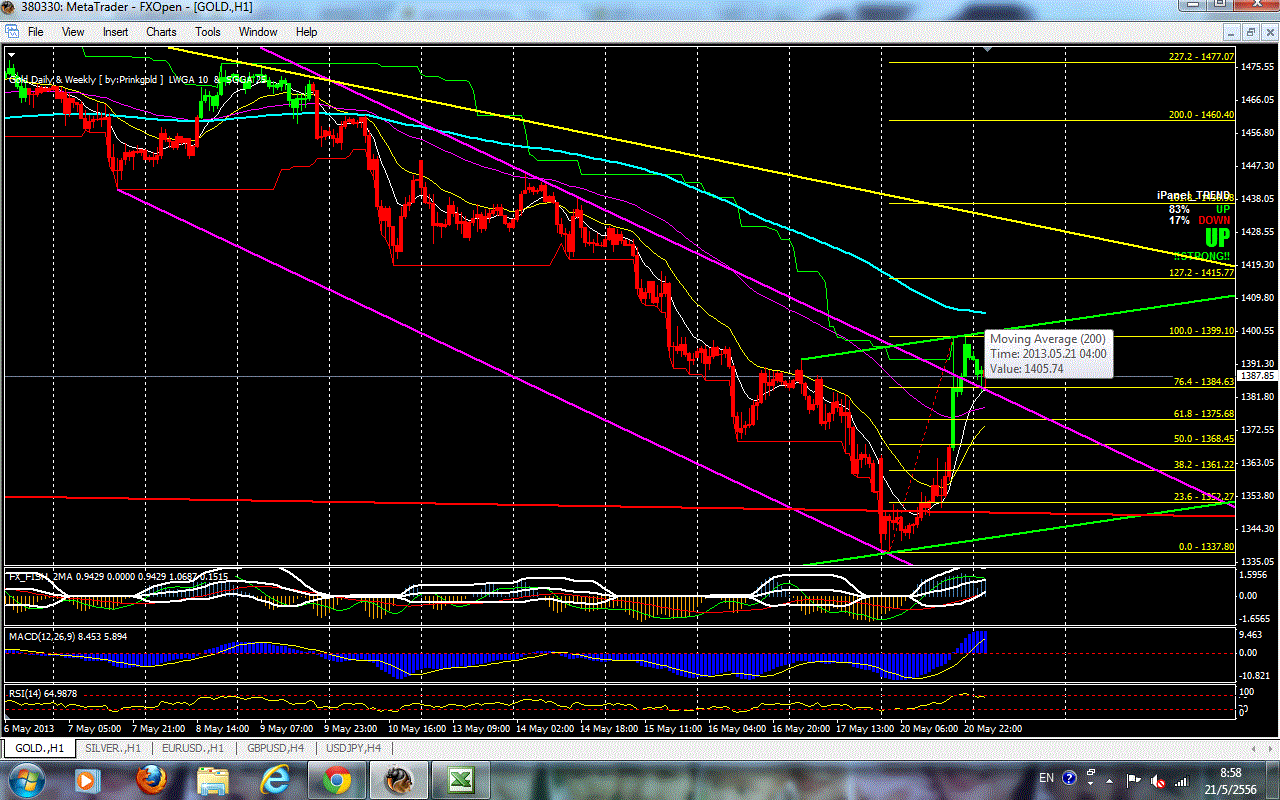Open Firefox from the taskbar
Screen dimensions: 1280x800
(152, 779)
